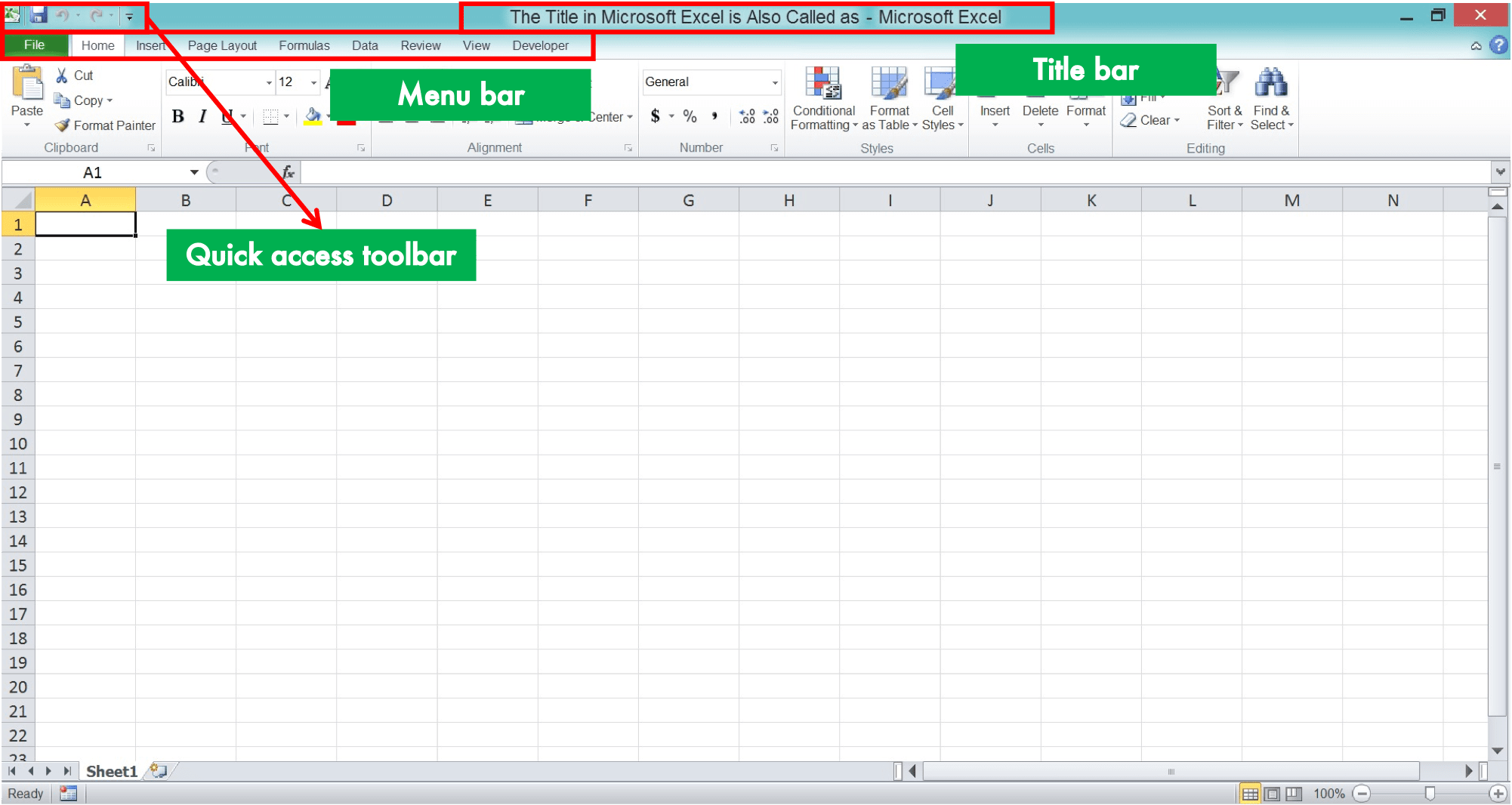Click Delete cells button

(x=1040, y=112)
